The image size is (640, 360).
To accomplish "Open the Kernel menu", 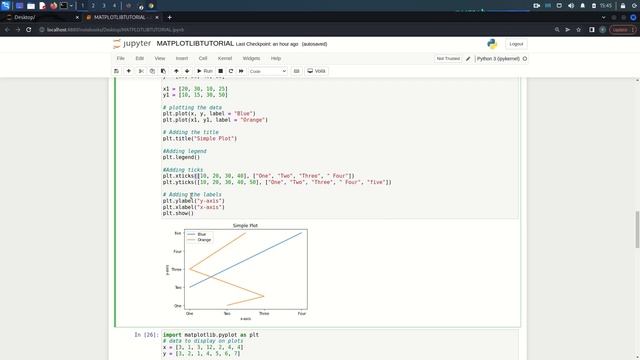I will click(x=225, y=58).
